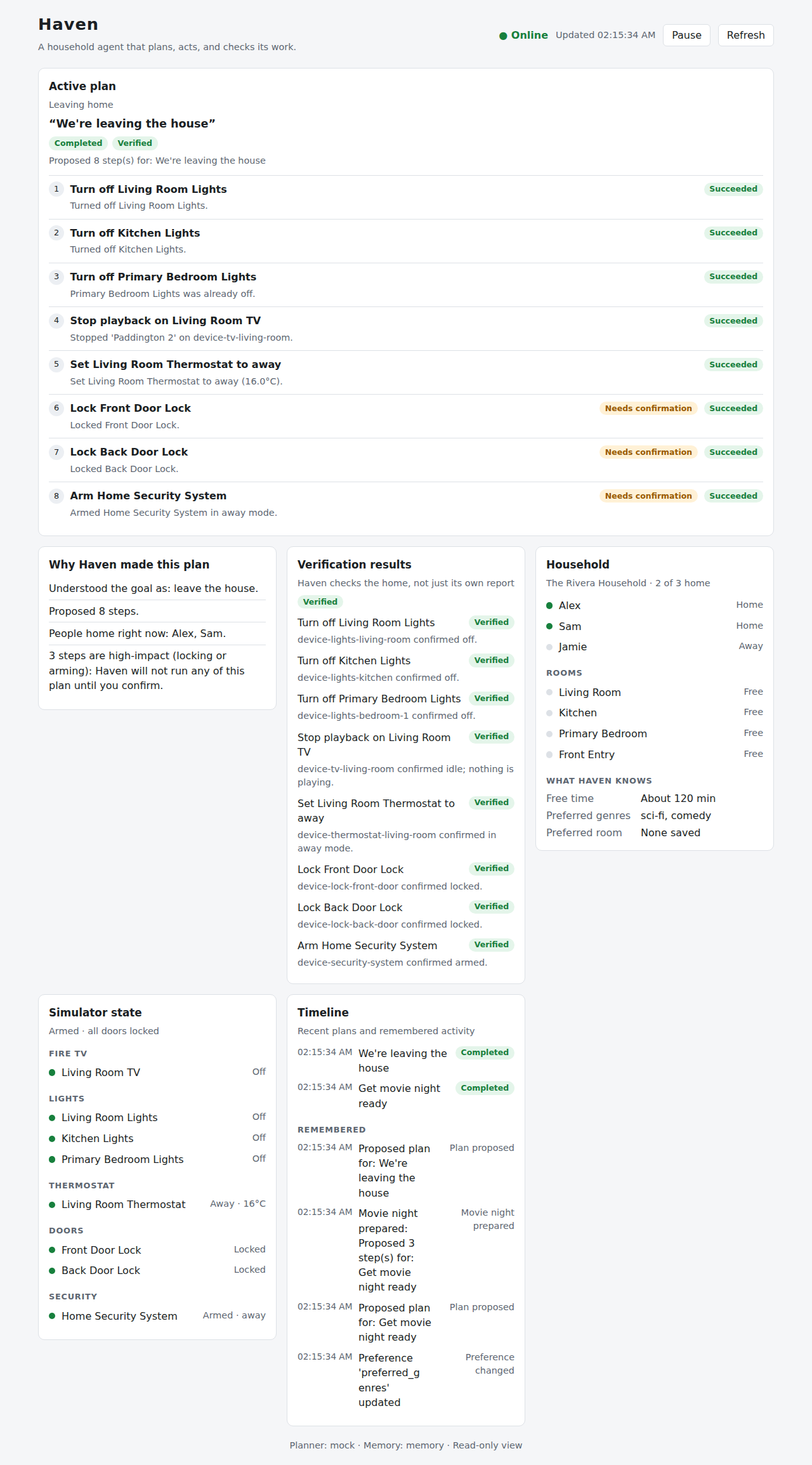812x1465 pixels.
Task: Click step number 1 circle badge
Action: point(56,189)
